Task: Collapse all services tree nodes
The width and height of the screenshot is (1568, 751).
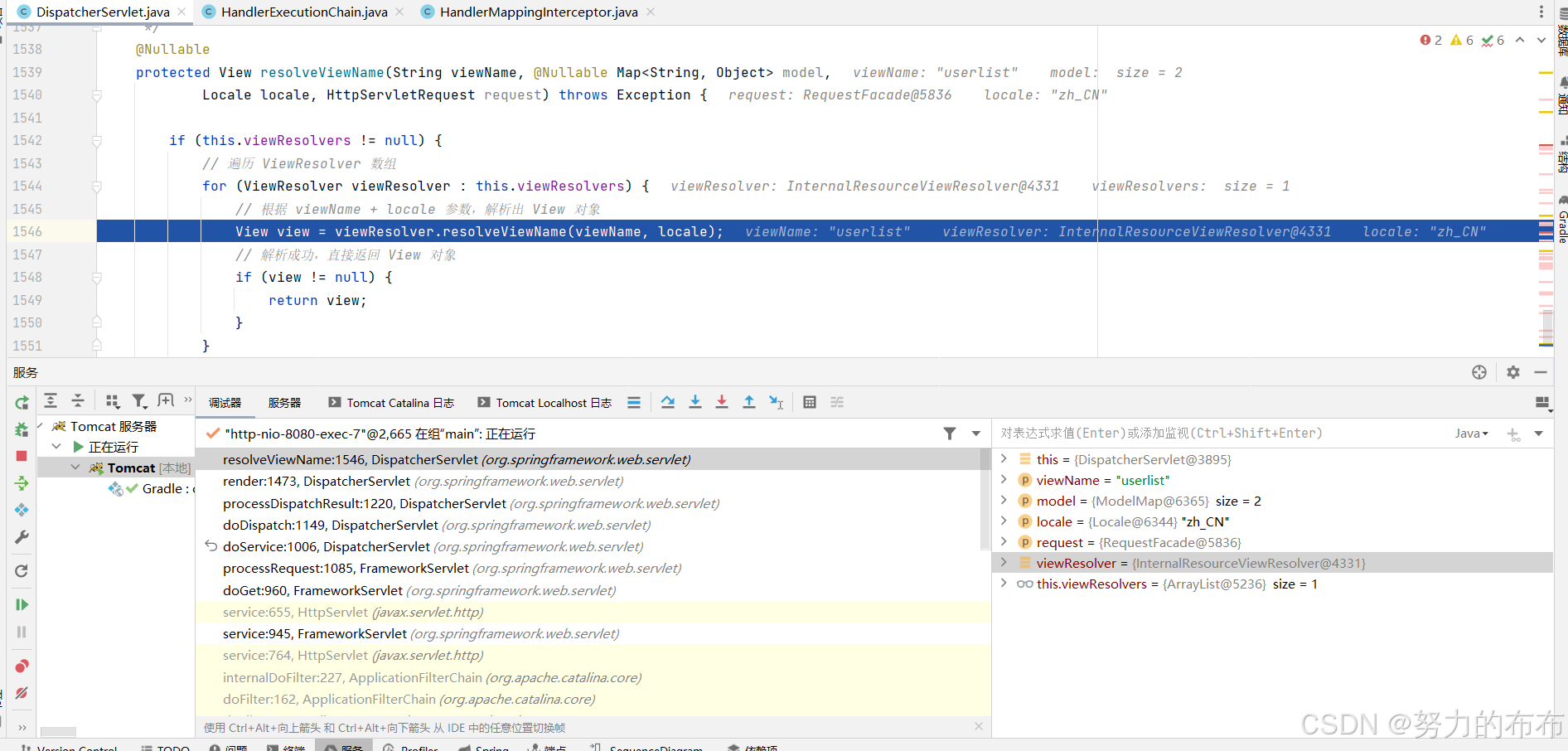Action: pos(78,401)
